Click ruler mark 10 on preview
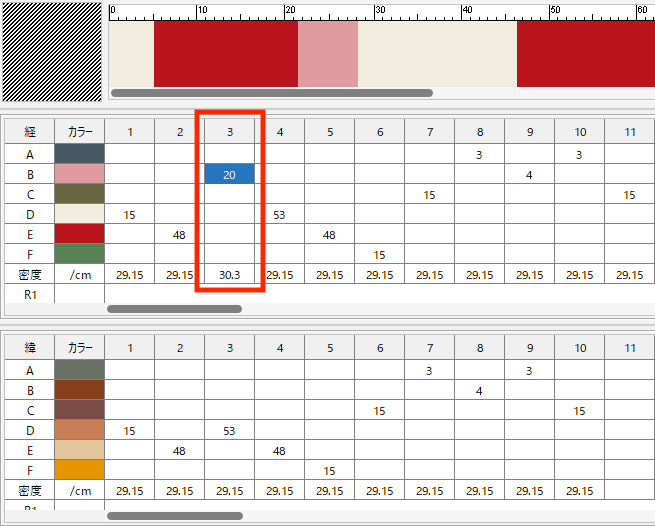This screenshot has height=526, width=655. 202,10
